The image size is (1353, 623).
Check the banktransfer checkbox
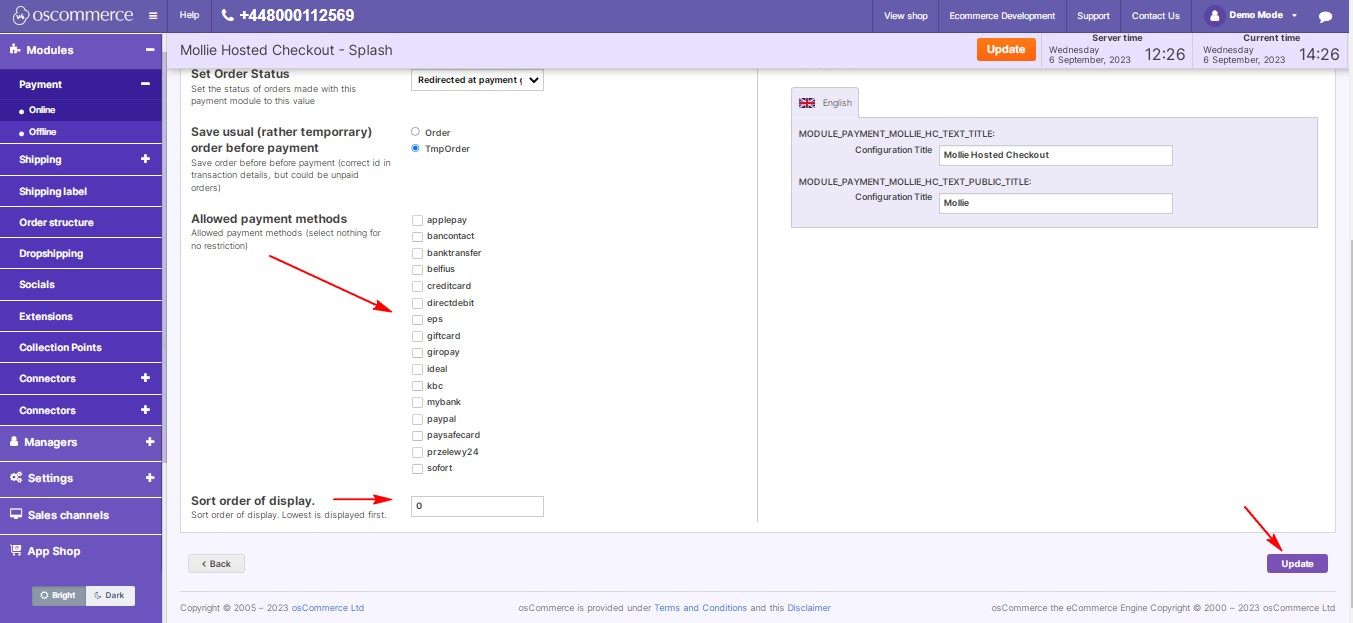[x=417, y=253]
